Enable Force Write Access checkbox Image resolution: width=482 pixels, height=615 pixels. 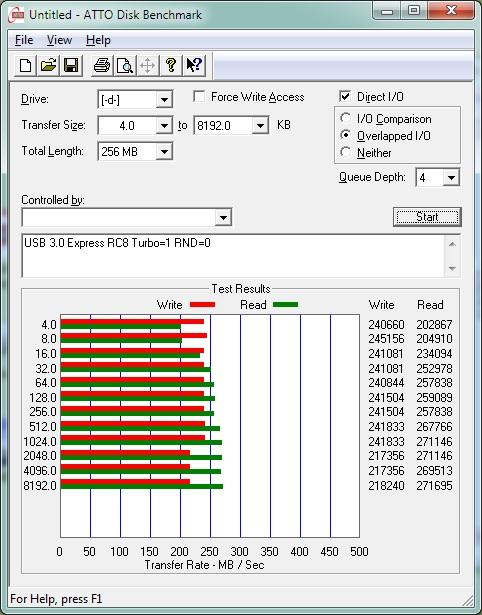199,96
